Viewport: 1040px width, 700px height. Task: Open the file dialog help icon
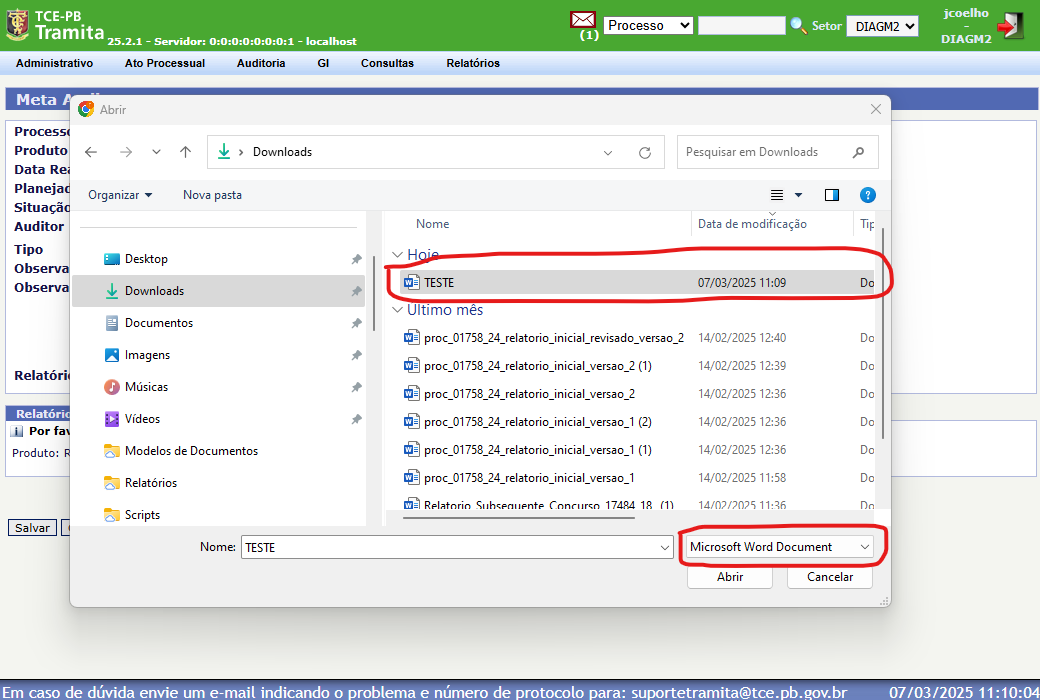(868, 195)
